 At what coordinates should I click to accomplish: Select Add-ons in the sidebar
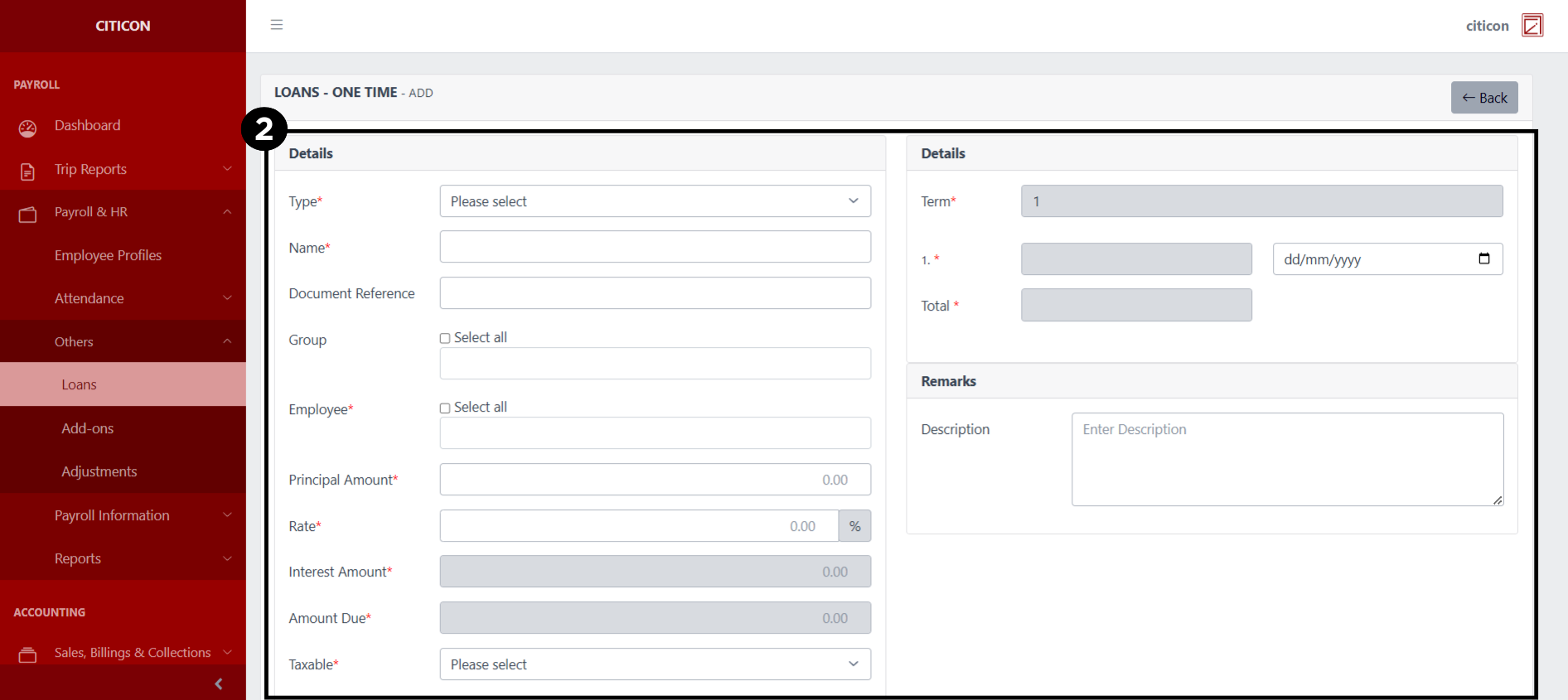87,428
